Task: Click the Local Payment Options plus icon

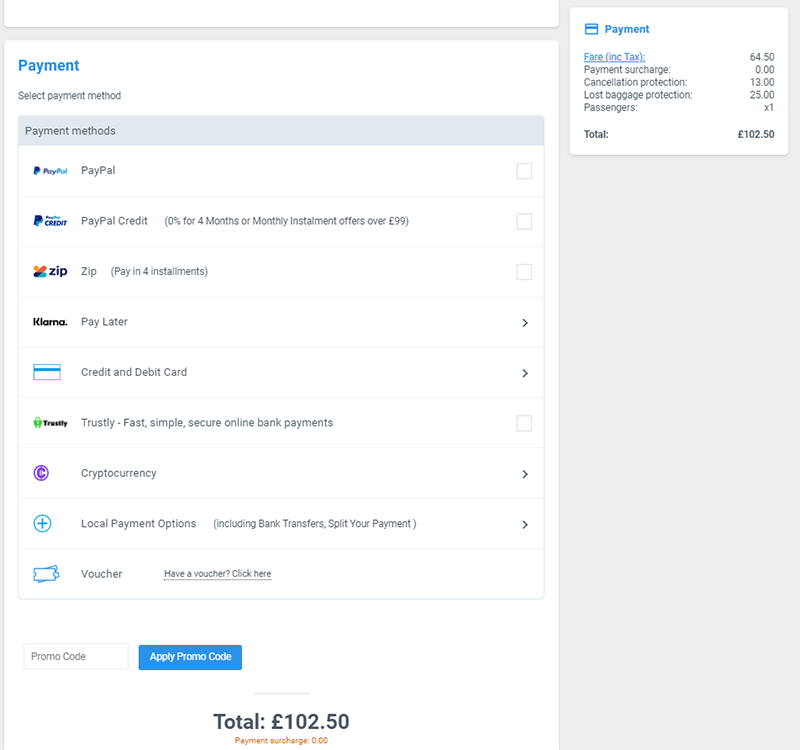Action: pos(42,523)
